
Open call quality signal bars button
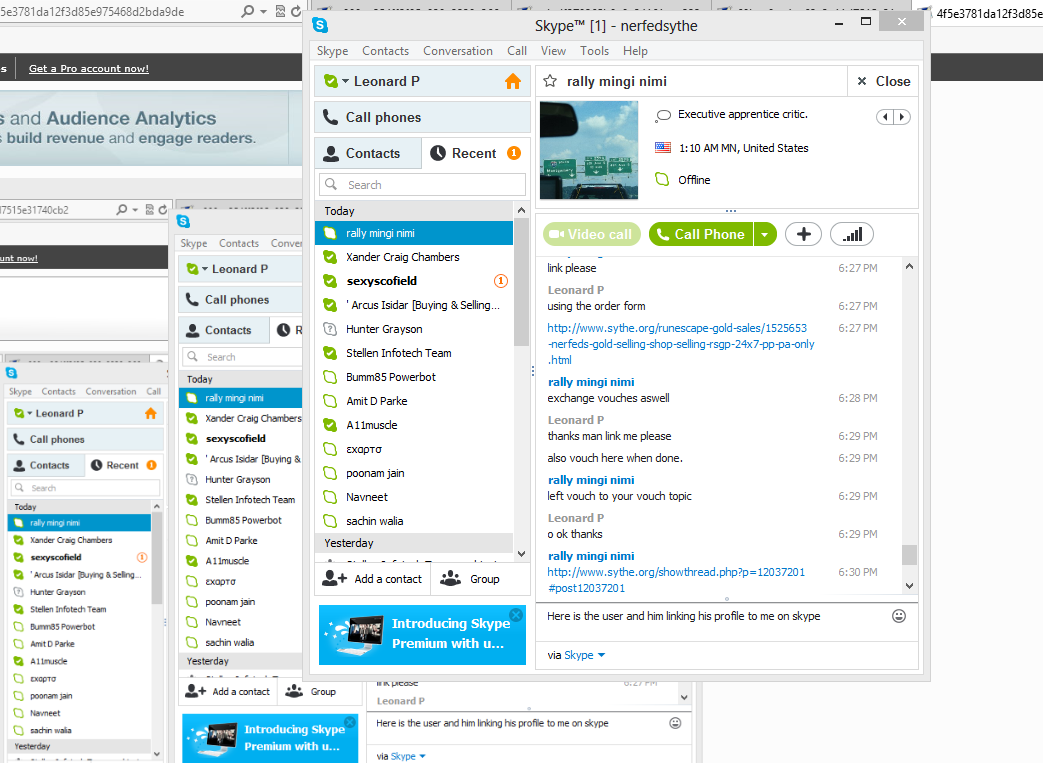click(x=851, y=234)
